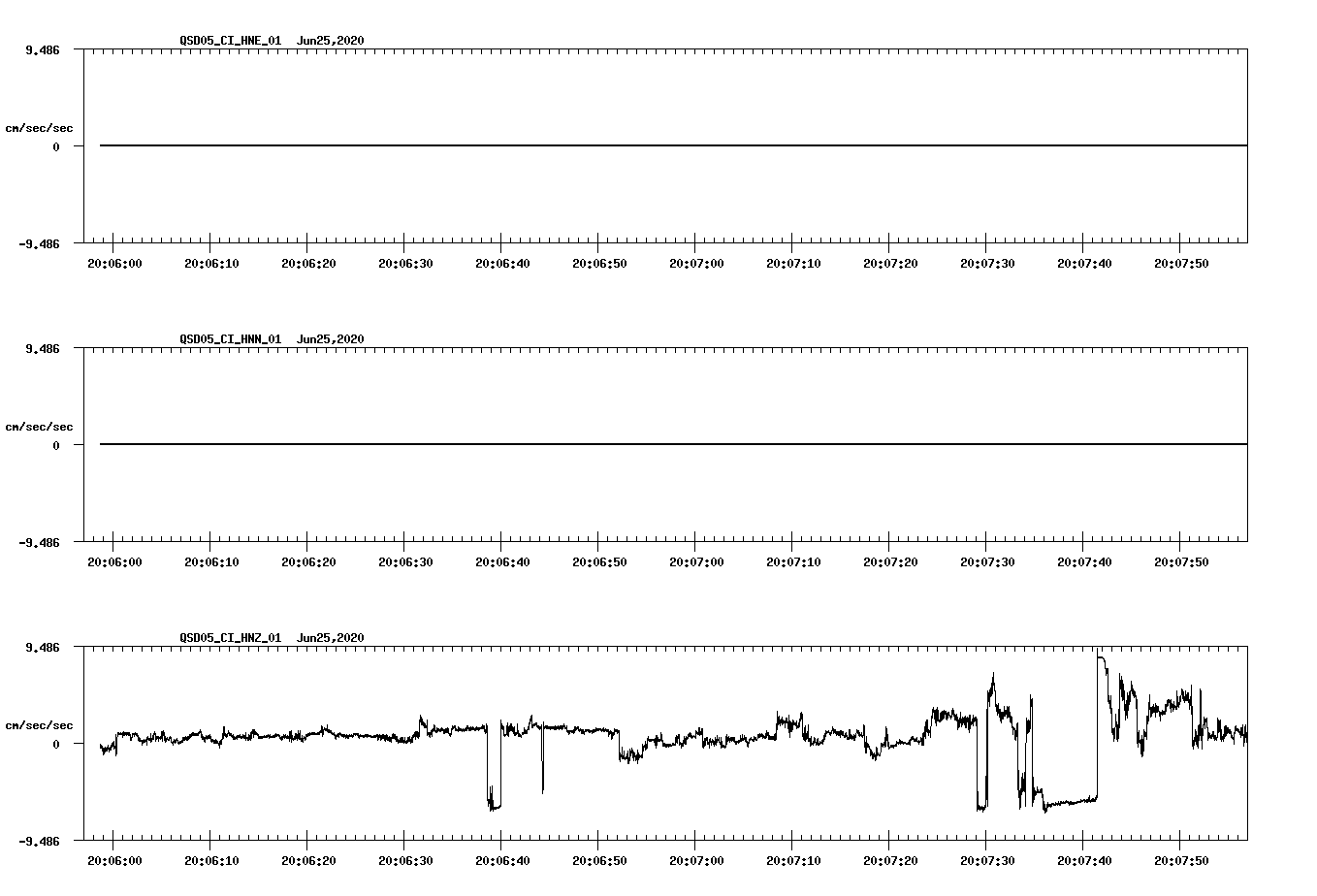Click the zero axis label of HNZ plot
This screenshot has width=1317, height=896.
click(x=56, y=744)
